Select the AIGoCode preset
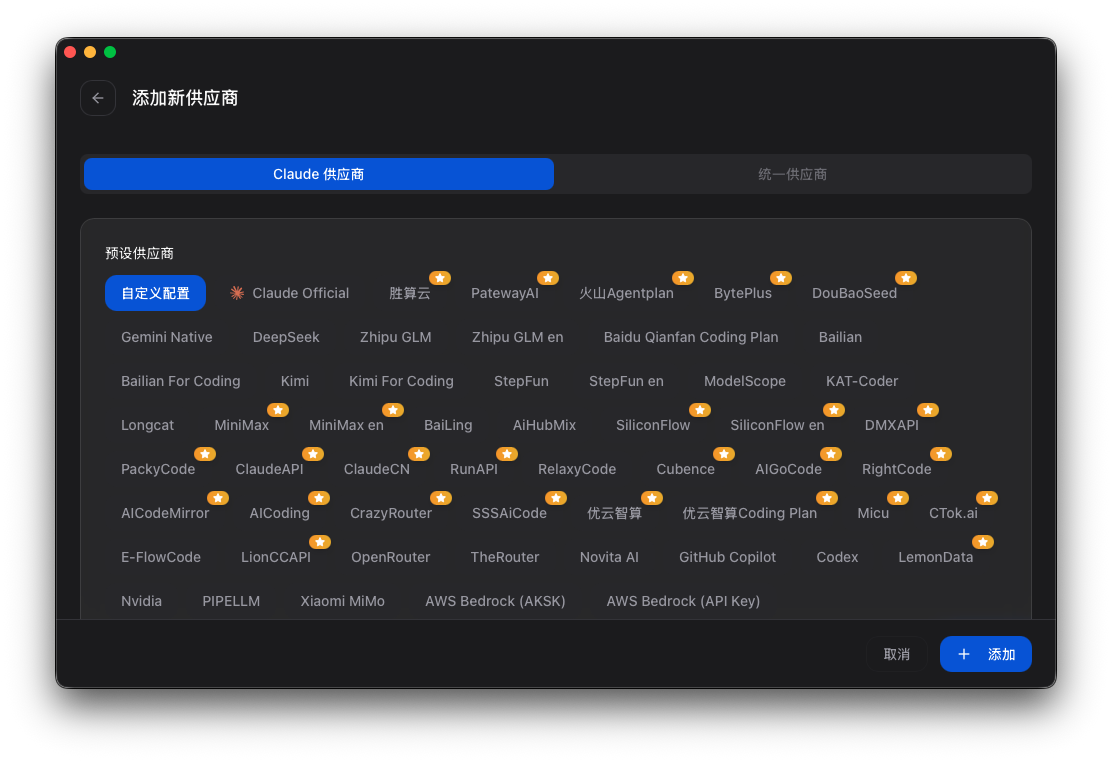The height and width of the screenshot is (762, 1112). 789,469
